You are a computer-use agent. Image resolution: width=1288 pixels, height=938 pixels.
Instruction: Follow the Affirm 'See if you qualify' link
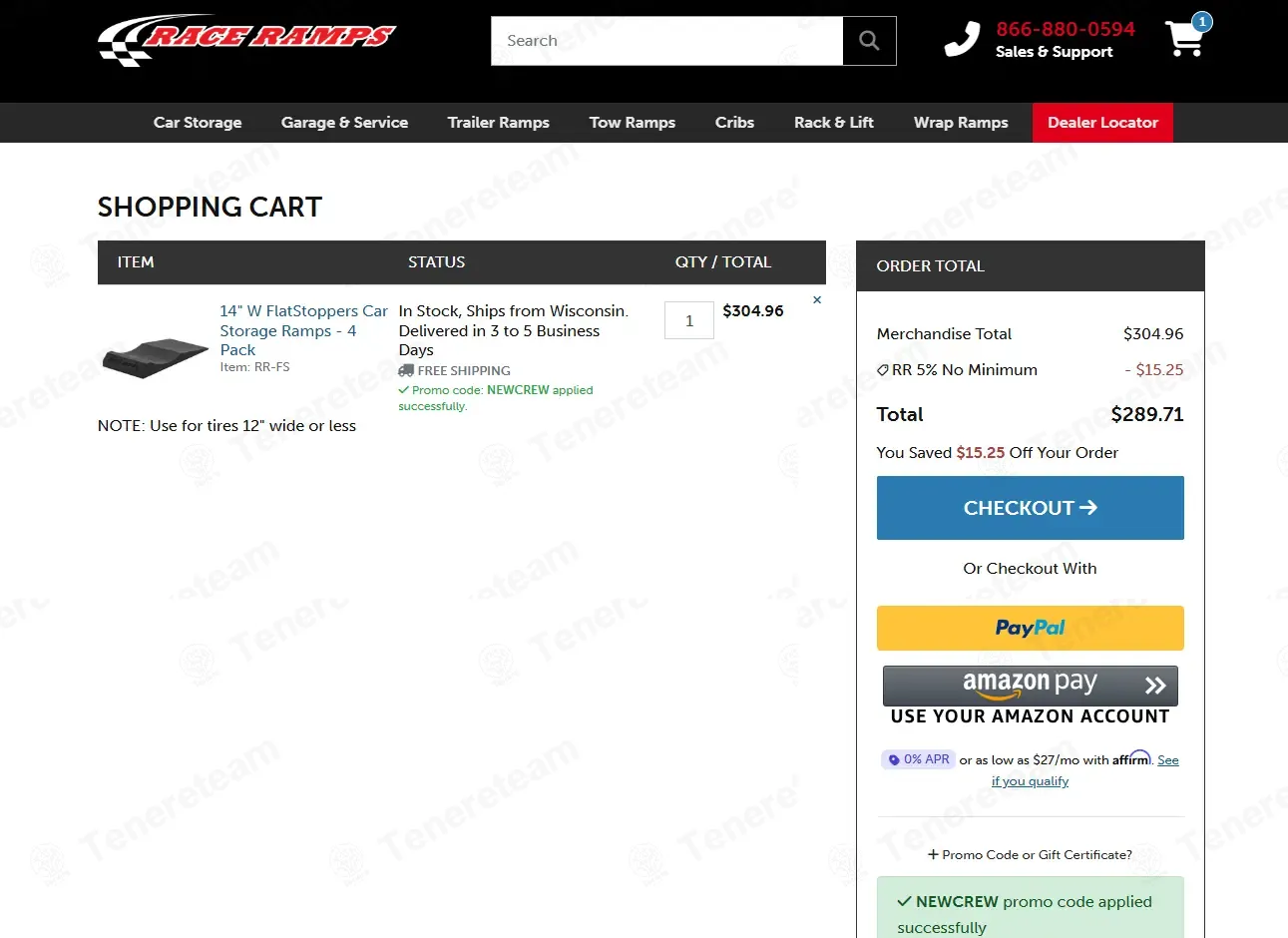click(1030, 781)
